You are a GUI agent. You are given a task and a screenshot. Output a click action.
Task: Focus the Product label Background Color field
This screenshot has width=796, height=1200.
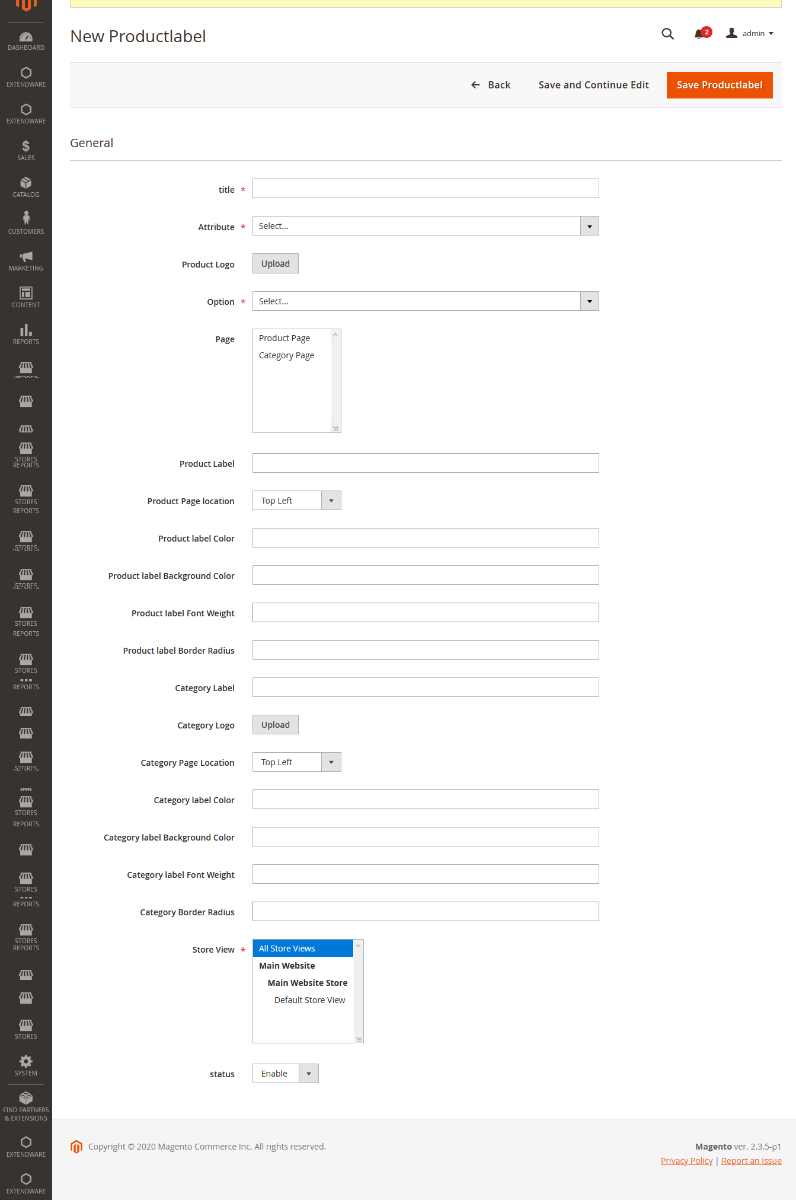coord(425,575)
